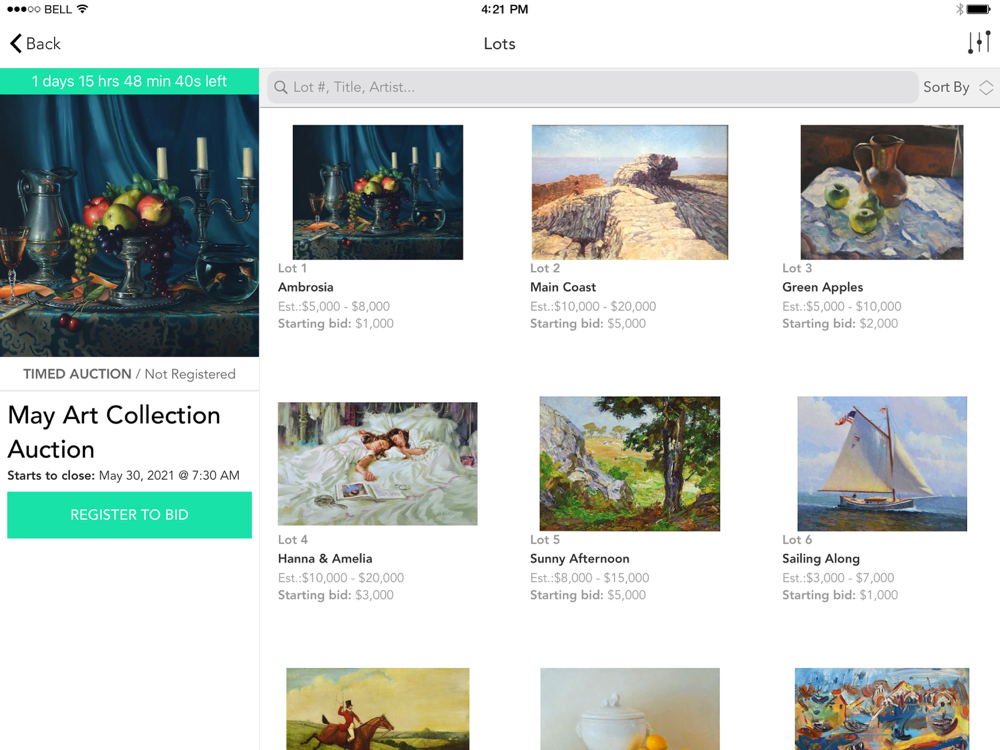
Task: Open the Sailing Along sailboat thumbnail
Action: coord(882,464)
